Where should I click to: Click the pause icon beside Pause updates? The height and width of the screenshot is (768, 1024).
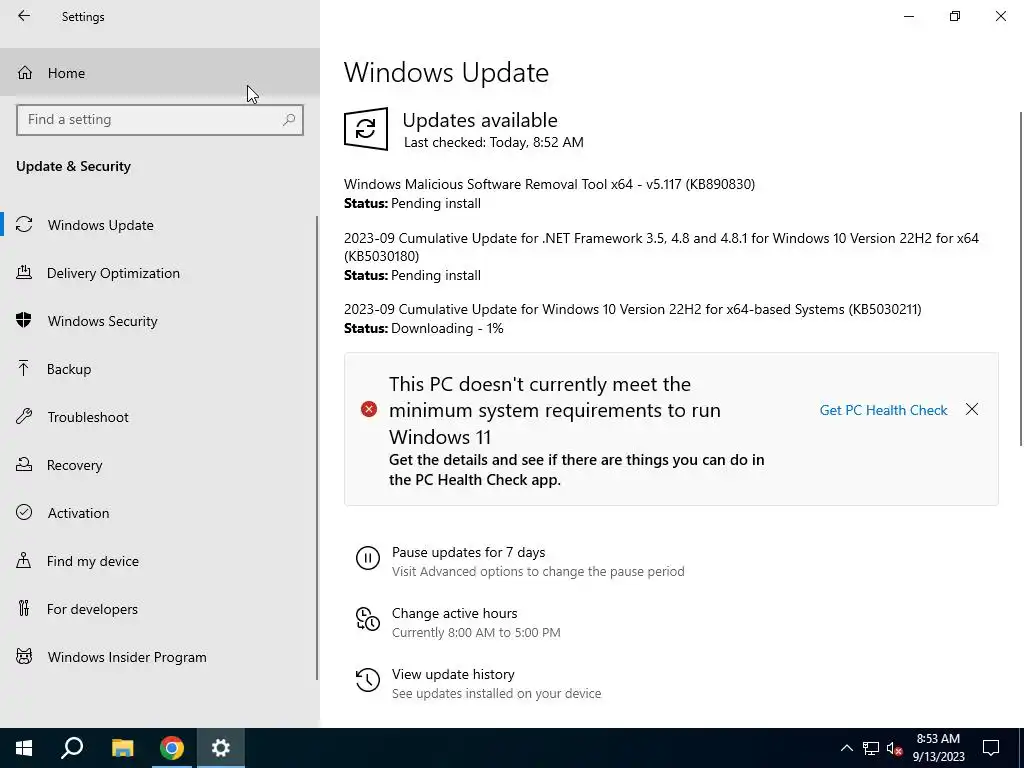(368, 558)
